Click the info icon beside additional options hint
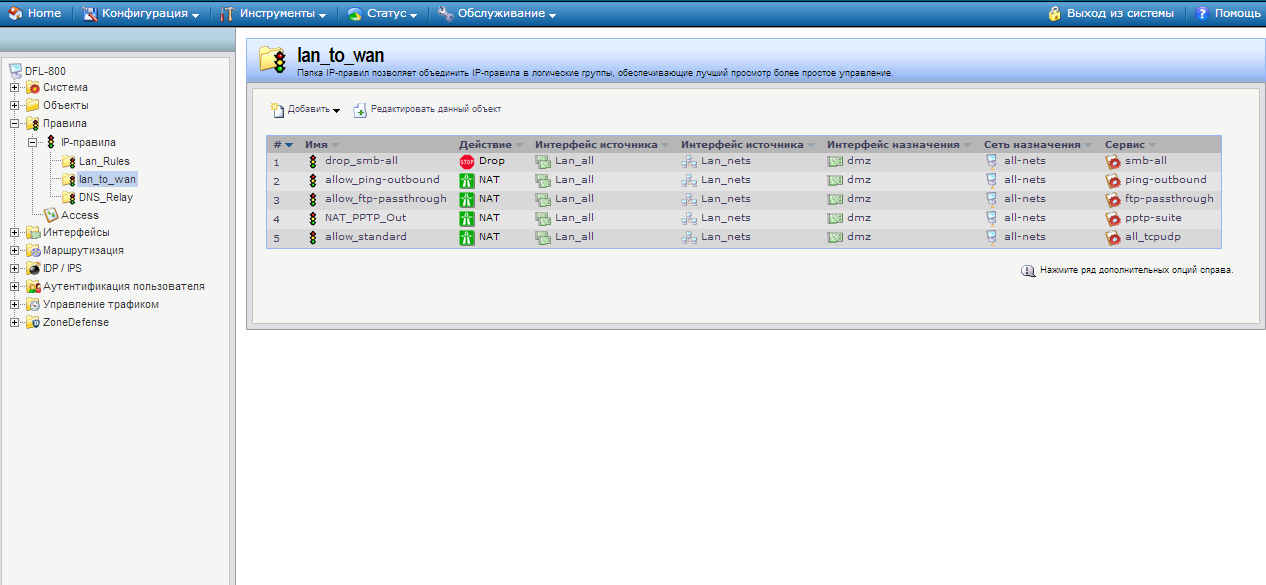 1027,271
